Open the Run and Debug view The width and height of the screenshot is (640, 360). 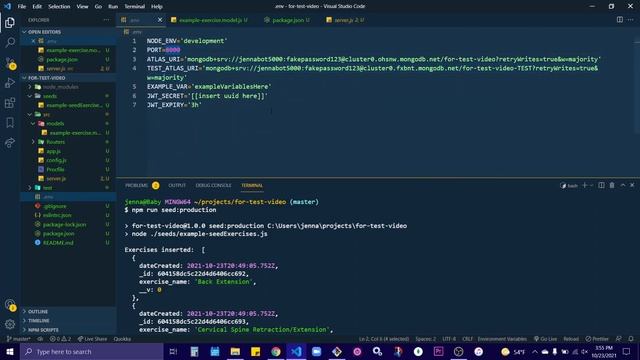click(10, 82)
